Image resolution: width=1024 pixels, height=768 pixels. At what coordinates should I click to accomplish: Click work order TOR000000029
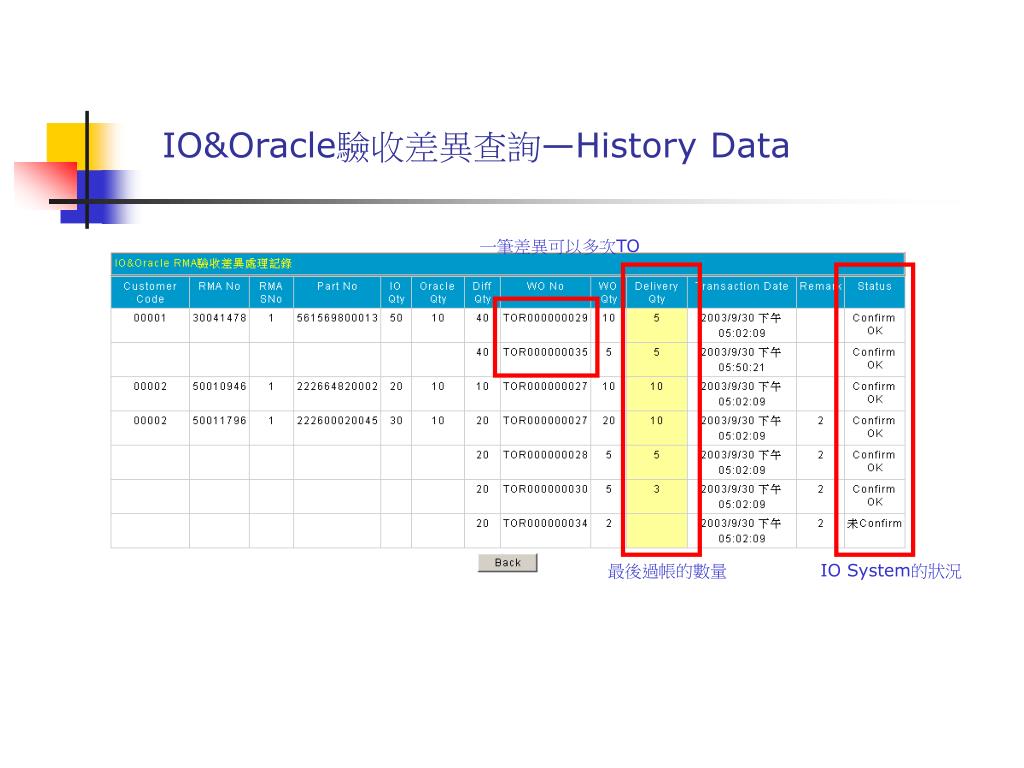click(x=545, y=318)
